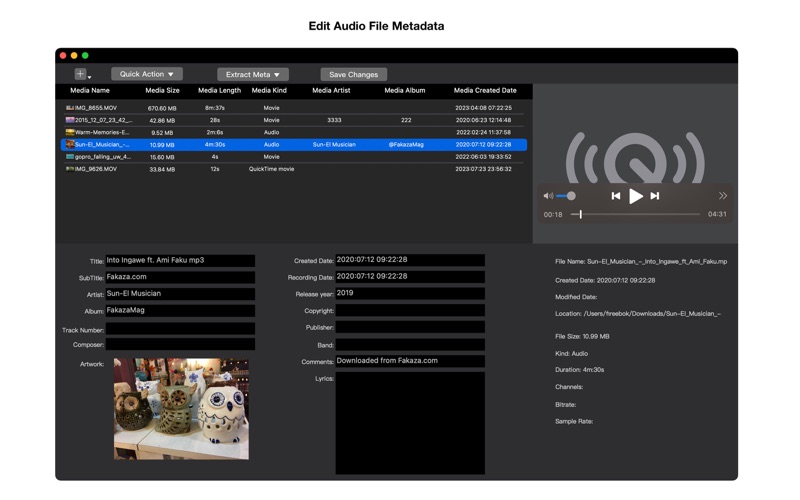
Task: Click the playback progress scrubber
Action: click(635, 214)
